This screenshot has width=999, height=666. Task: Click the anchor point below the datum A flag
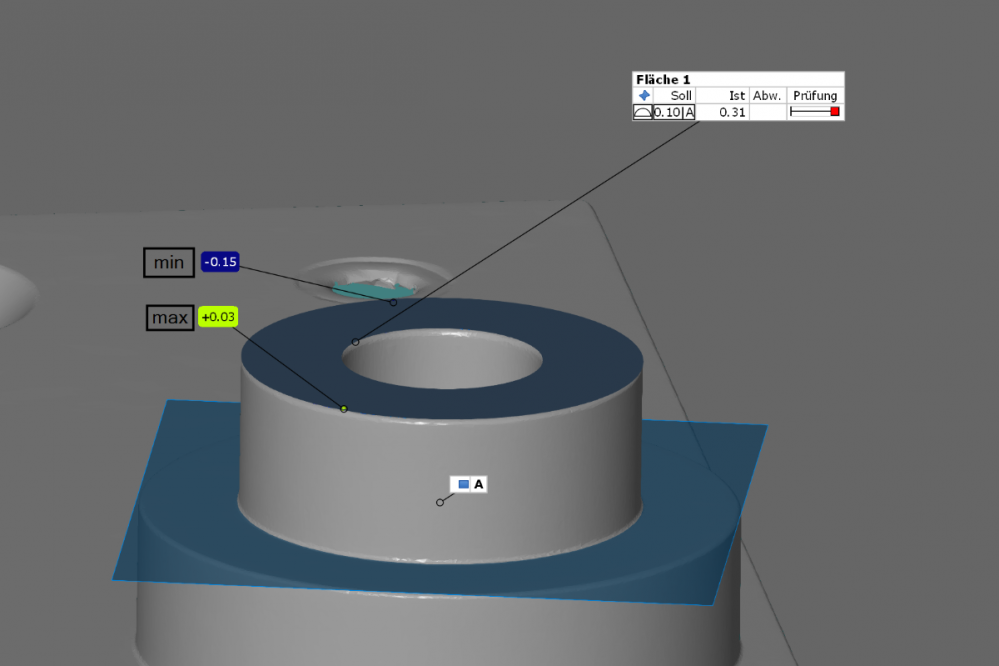point(440,501)
